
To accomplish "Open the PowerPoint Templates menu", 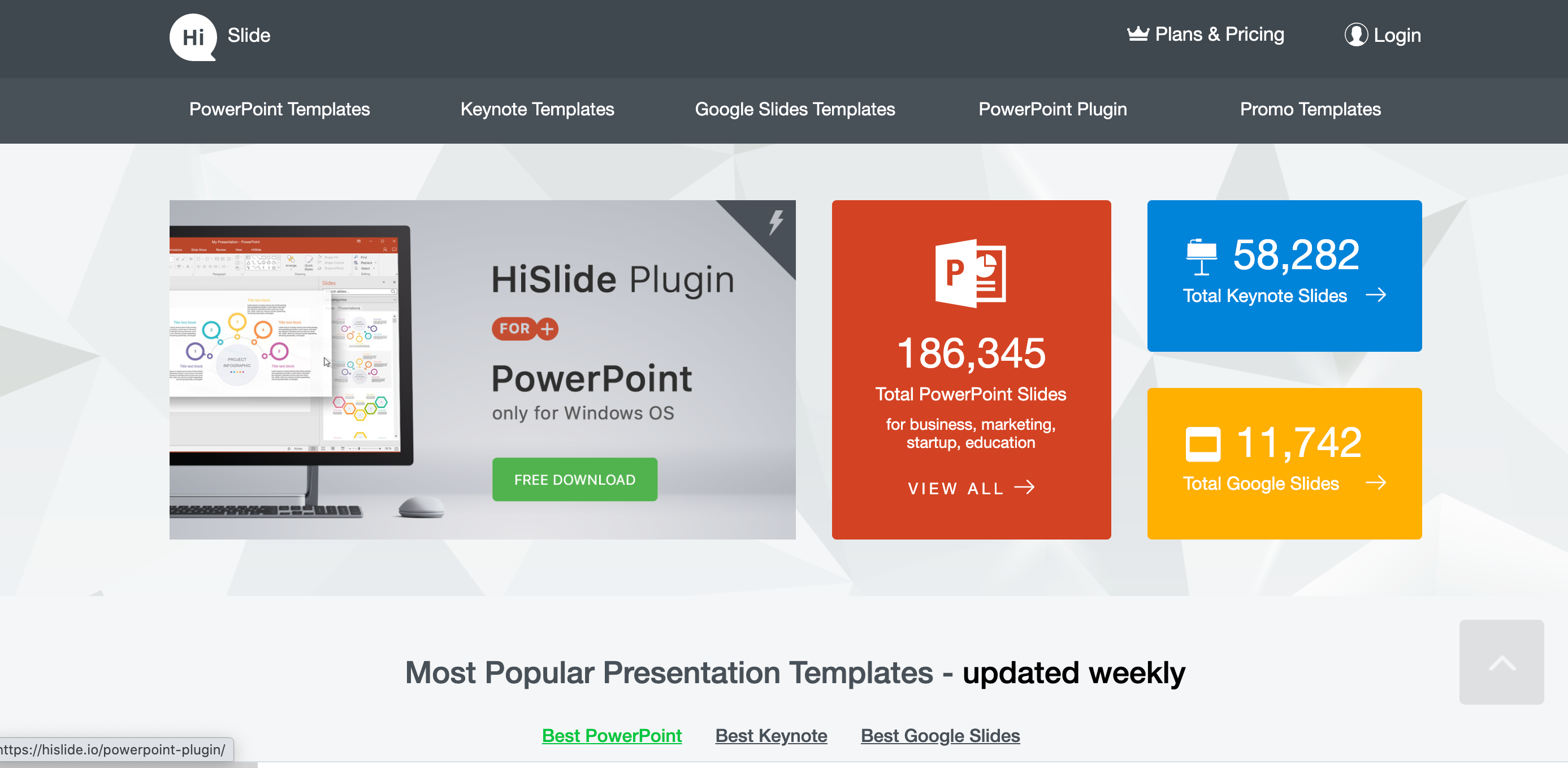I will pos(279,110).
